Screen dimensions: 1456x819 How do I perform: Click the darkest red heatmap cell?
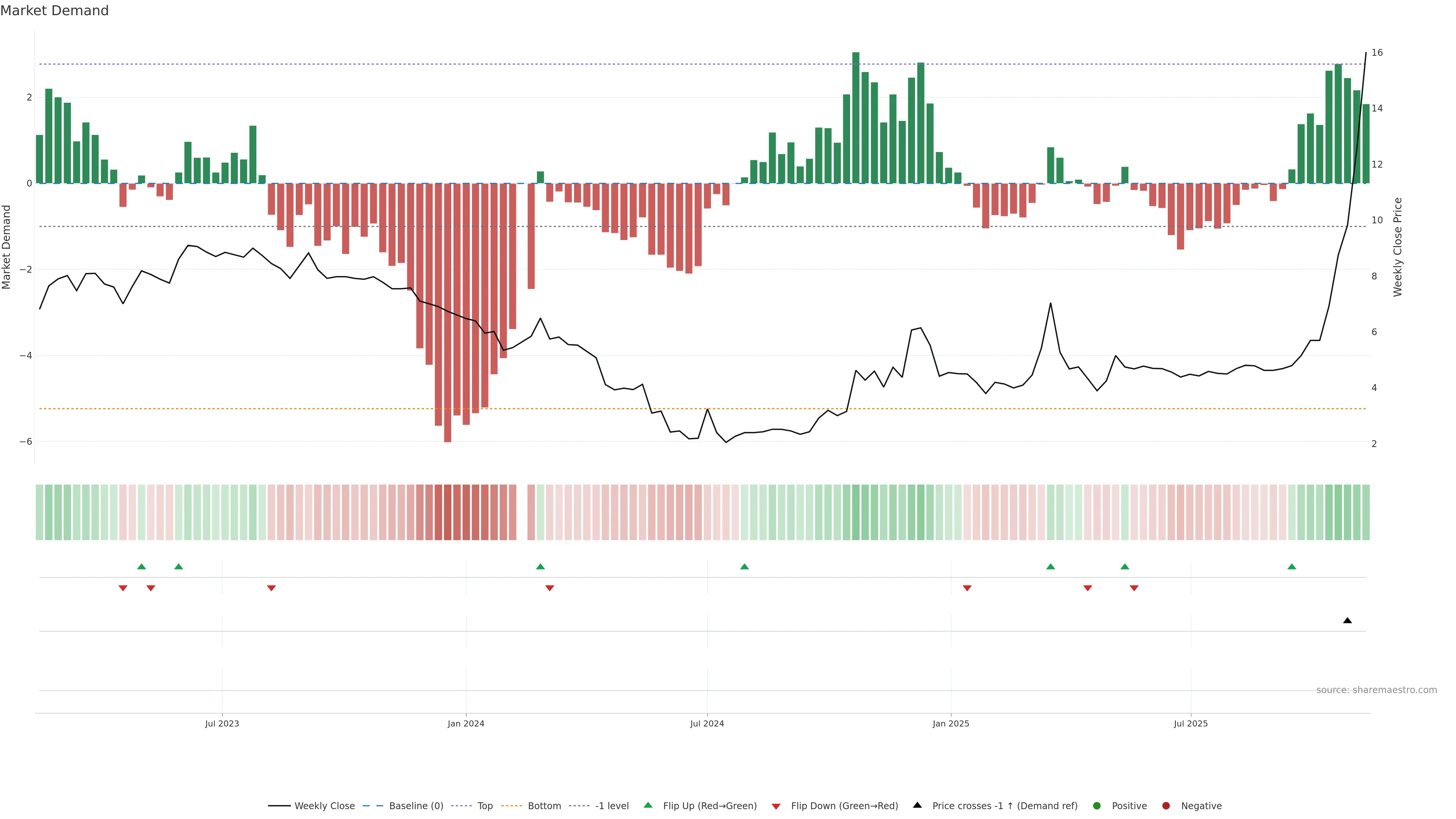(448, 512)
